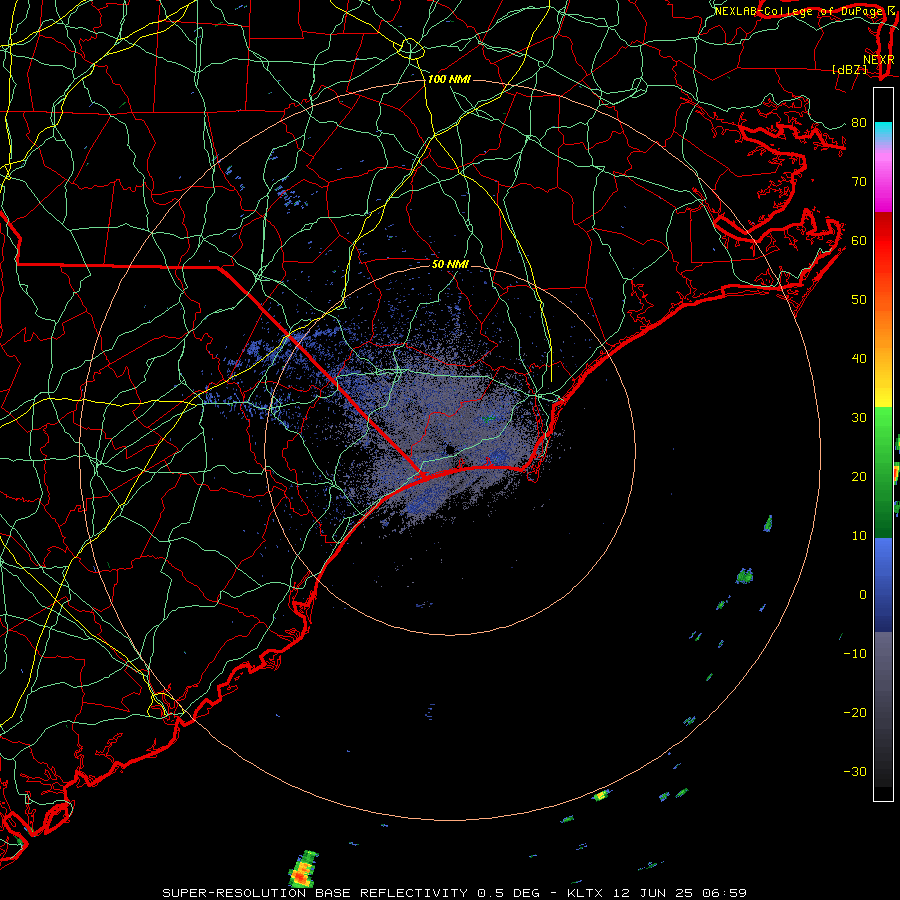Click the -10 value on the color scale

pyautogui.click(x=855, y=654)
